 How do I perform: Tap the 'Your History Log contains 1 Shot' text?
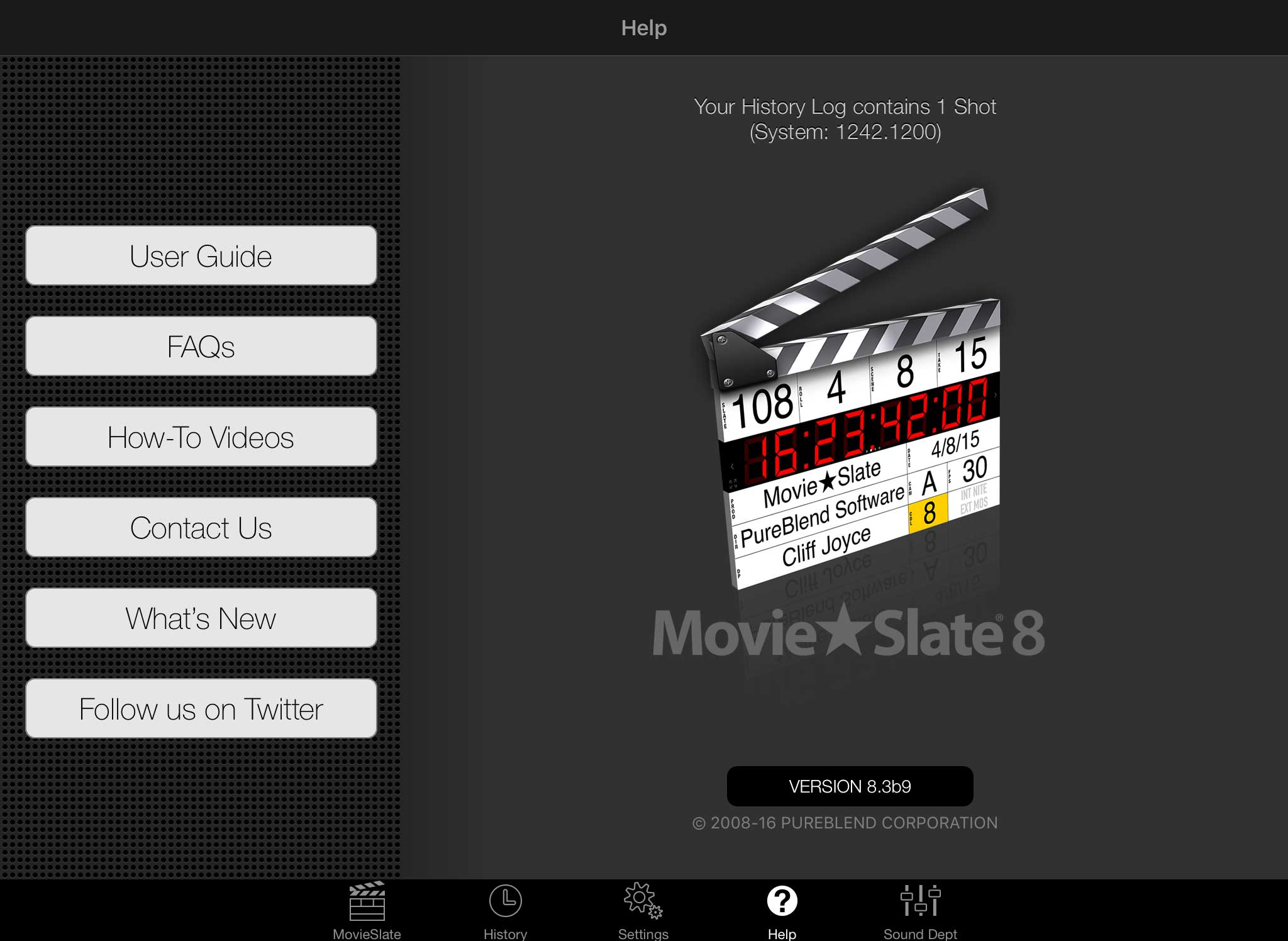pos(845,107)
